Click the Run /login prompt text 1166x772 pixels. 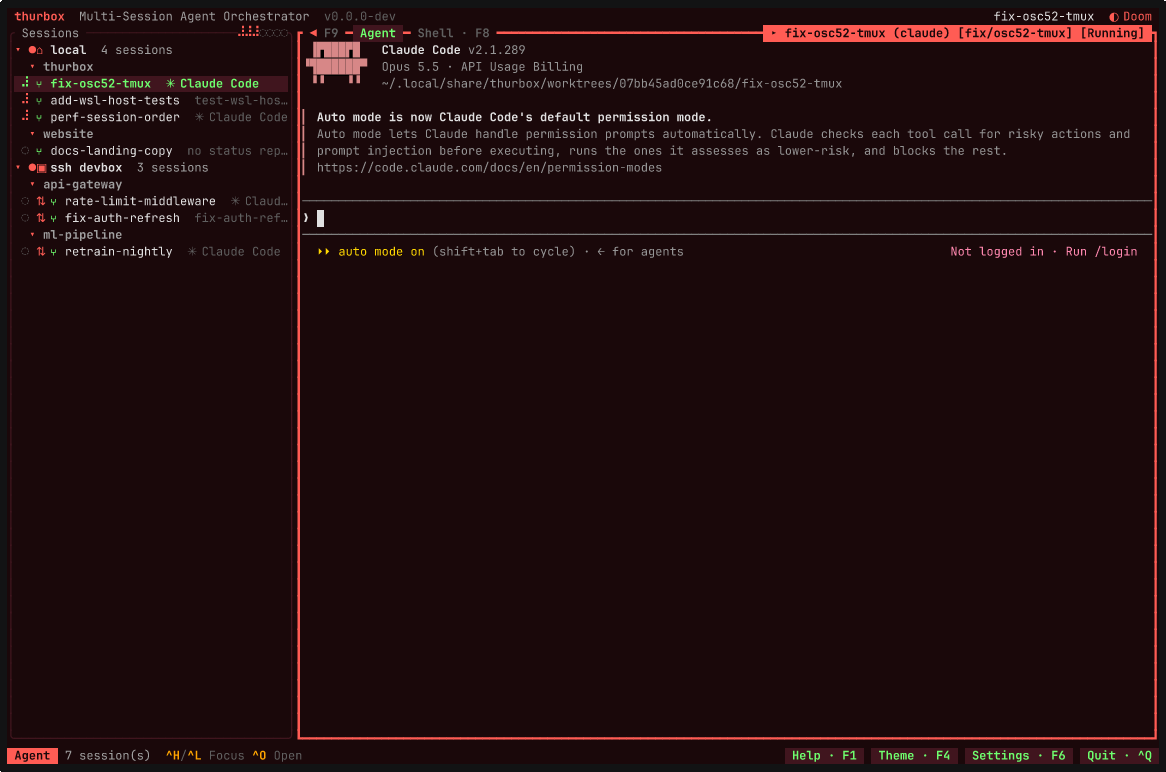click(1101, 252)
